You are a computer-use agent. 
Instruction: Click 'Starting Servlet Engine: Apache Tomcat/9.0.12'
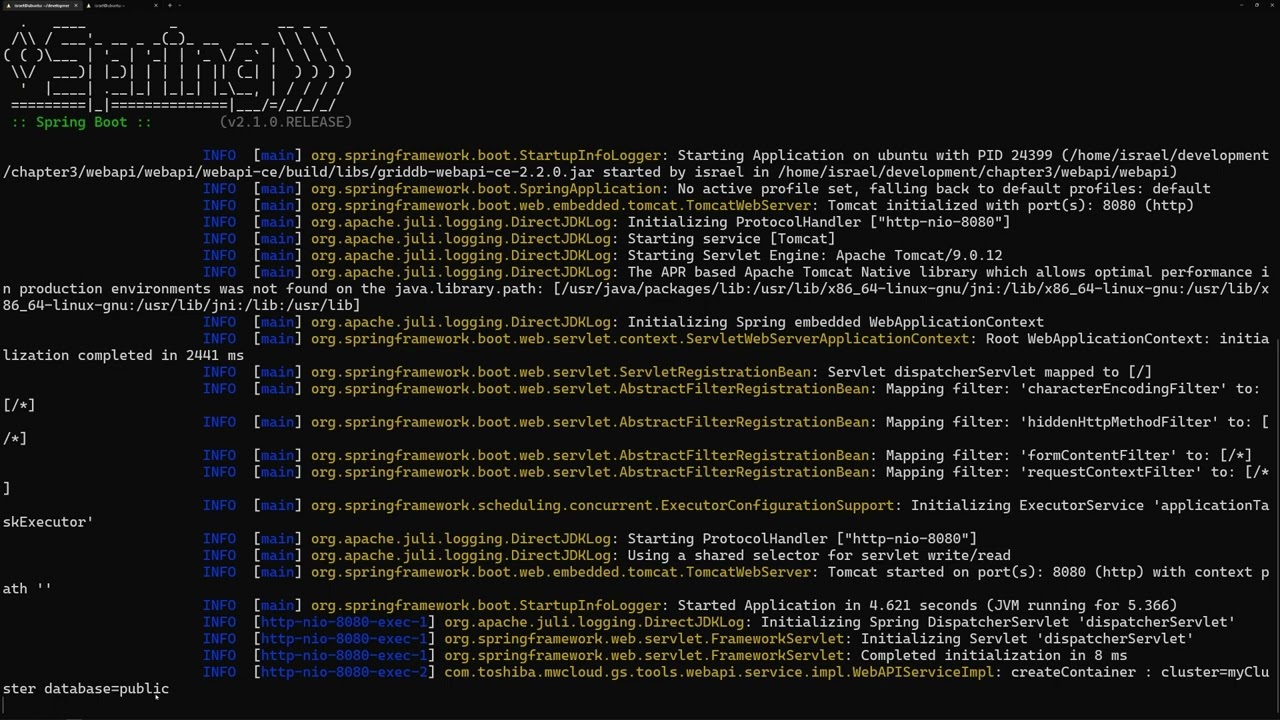[x=815, y=256]
